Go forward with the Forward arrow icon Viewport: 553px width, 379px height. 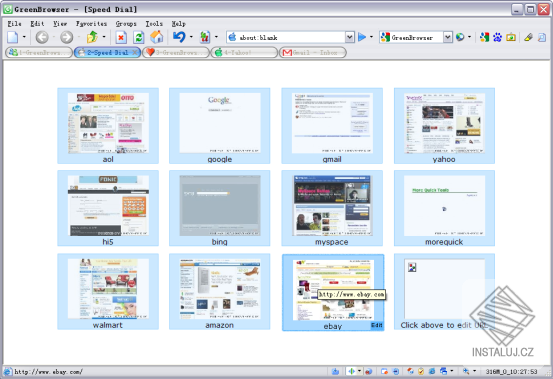(66, 37)
